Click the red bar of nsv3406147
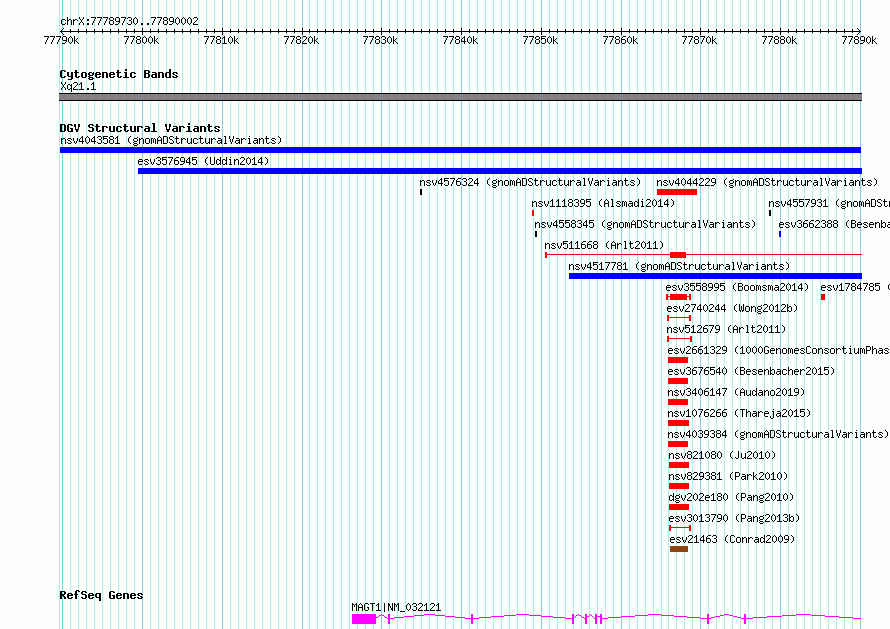 tap(678, 402)
